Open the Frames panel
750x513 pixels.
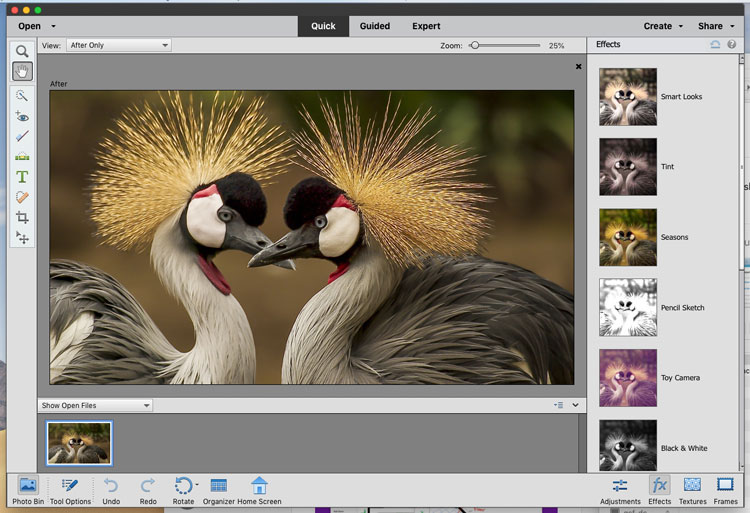click(725, 491)
